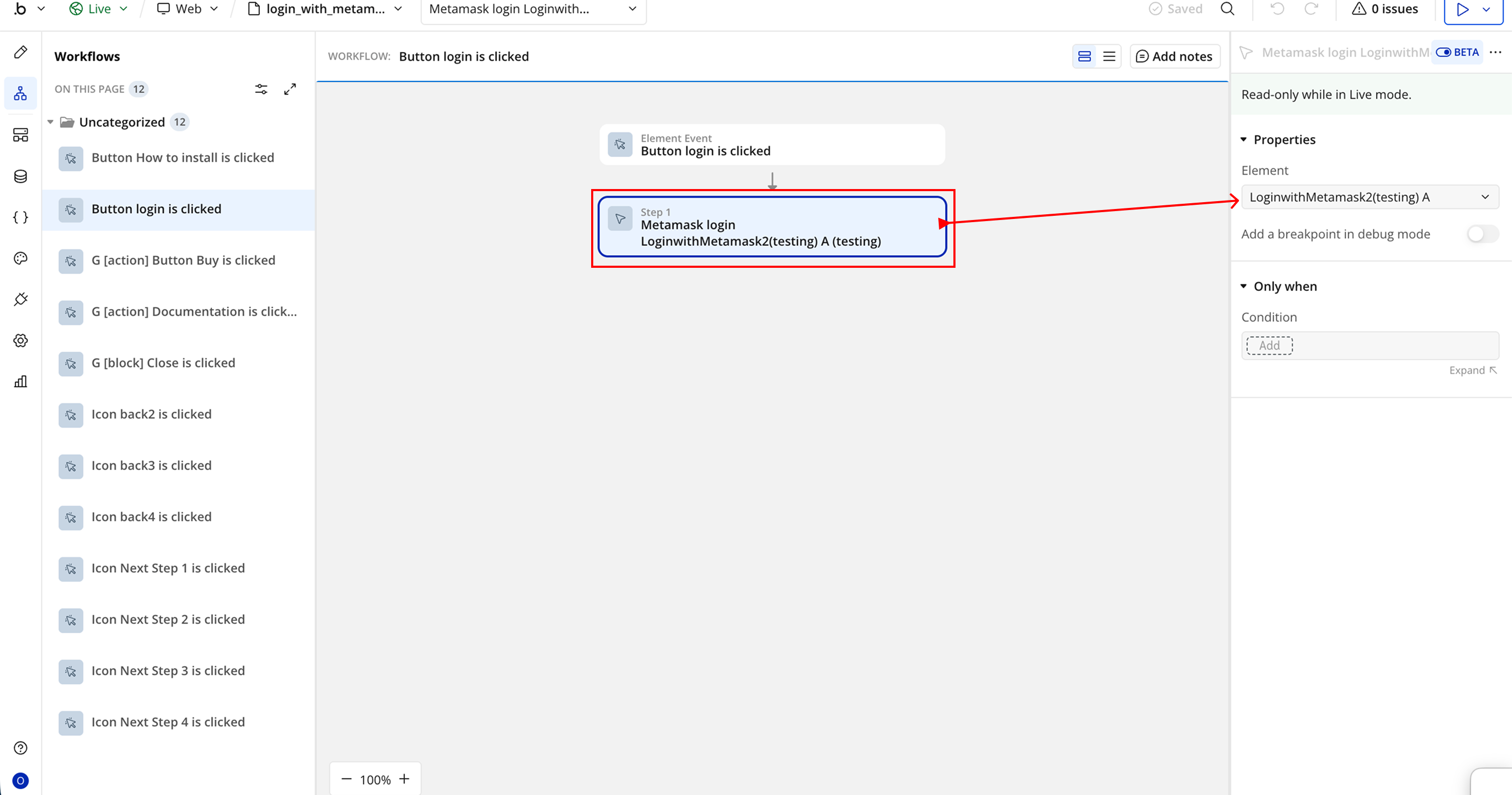Open the Data tab database icon
The image size is (1512, 795).
click(x=20, y=176)
